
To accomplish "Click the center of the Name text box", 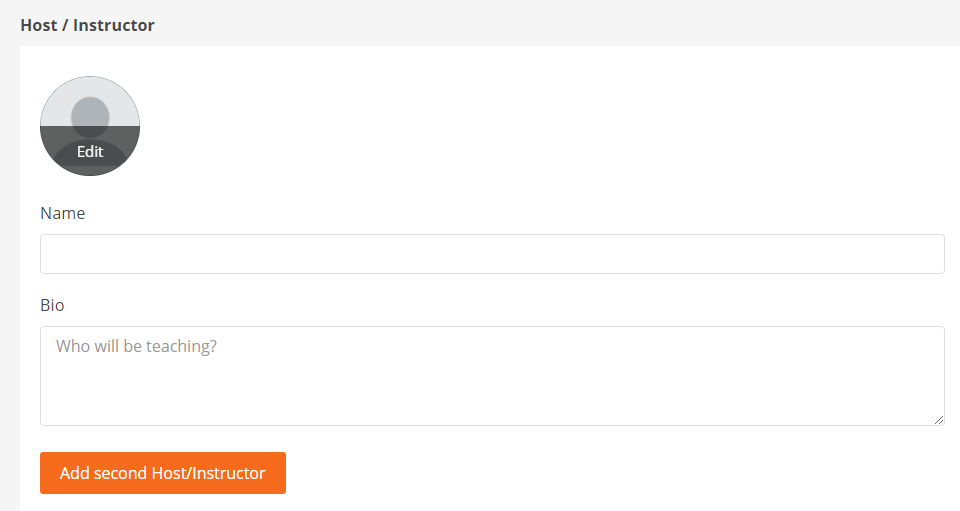I will tap(492, 254).
